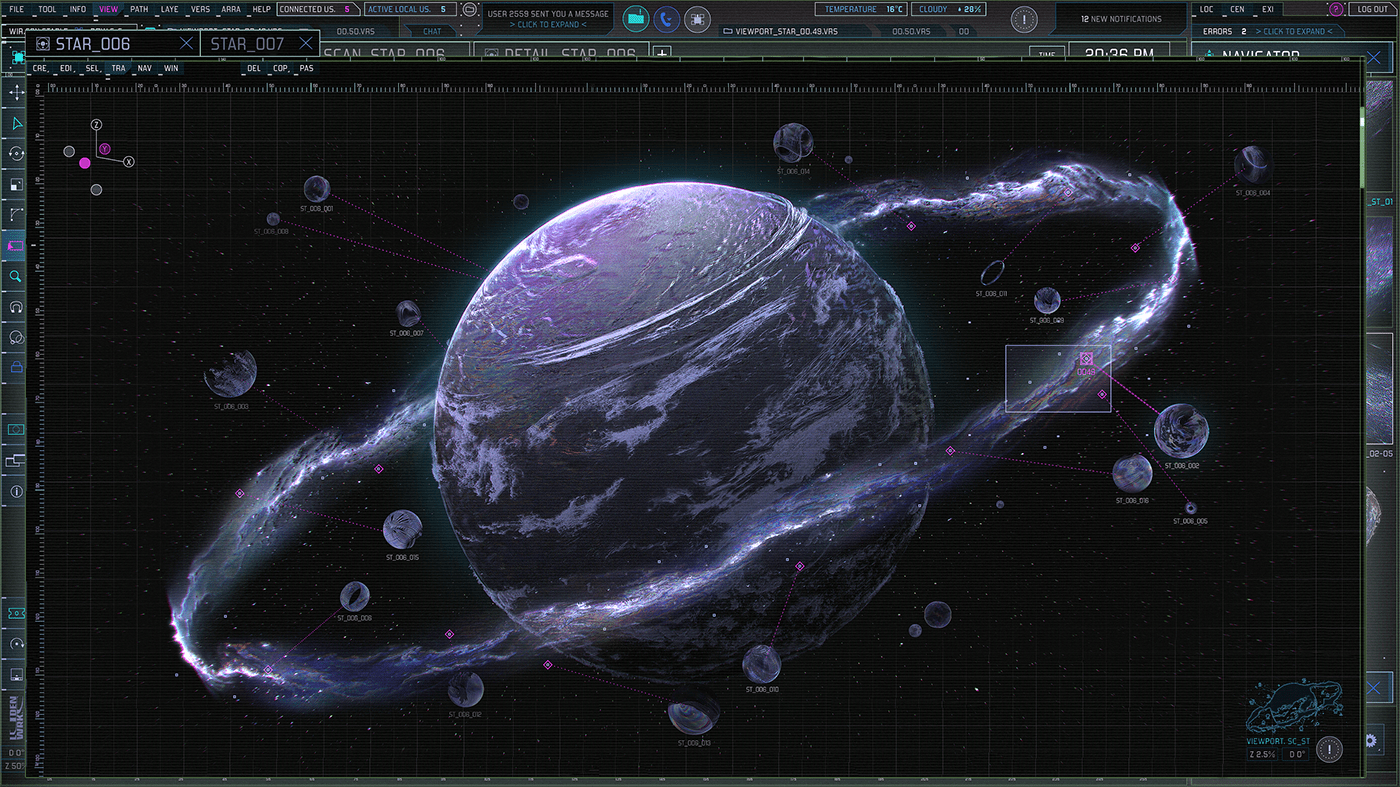Switch to the STAR_007 tab
This screenshot has height=787, width=1400.
[x=247, y=44]
